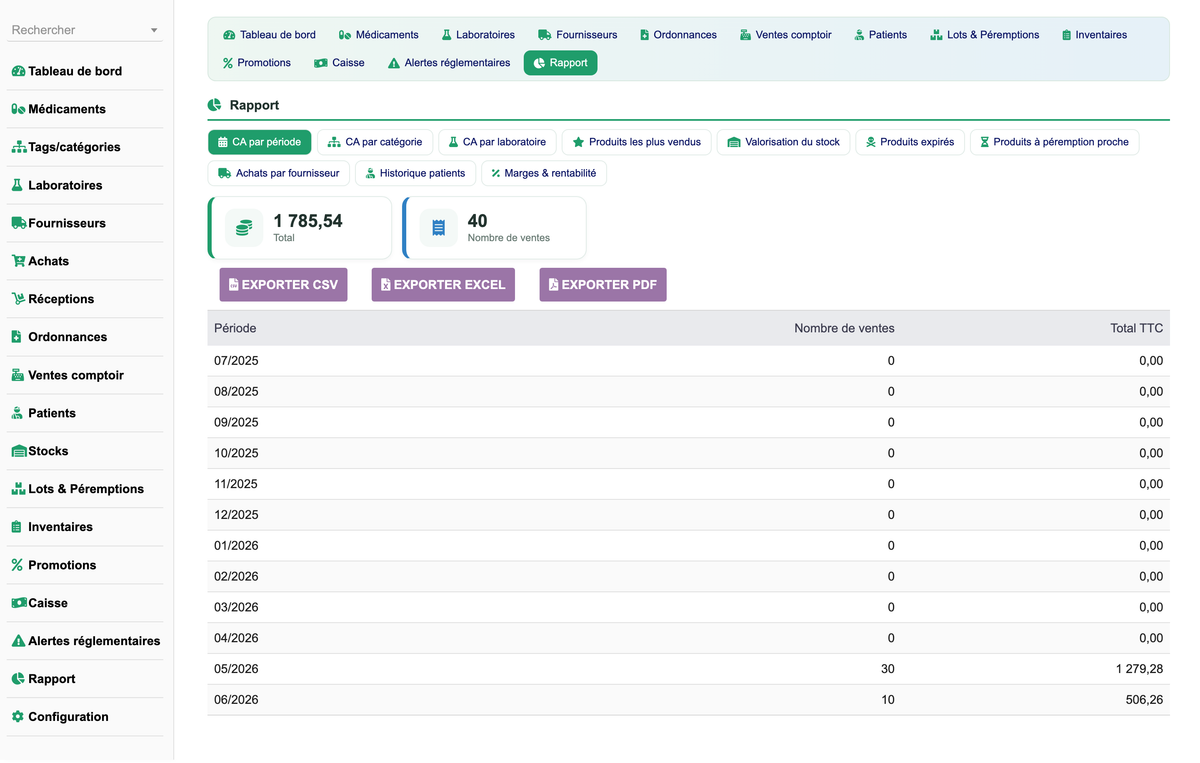Image resolution: width=1200 pixels, height=763 pixels.
Task: Click the 06/2026 period cell
Action: (236, 700)
